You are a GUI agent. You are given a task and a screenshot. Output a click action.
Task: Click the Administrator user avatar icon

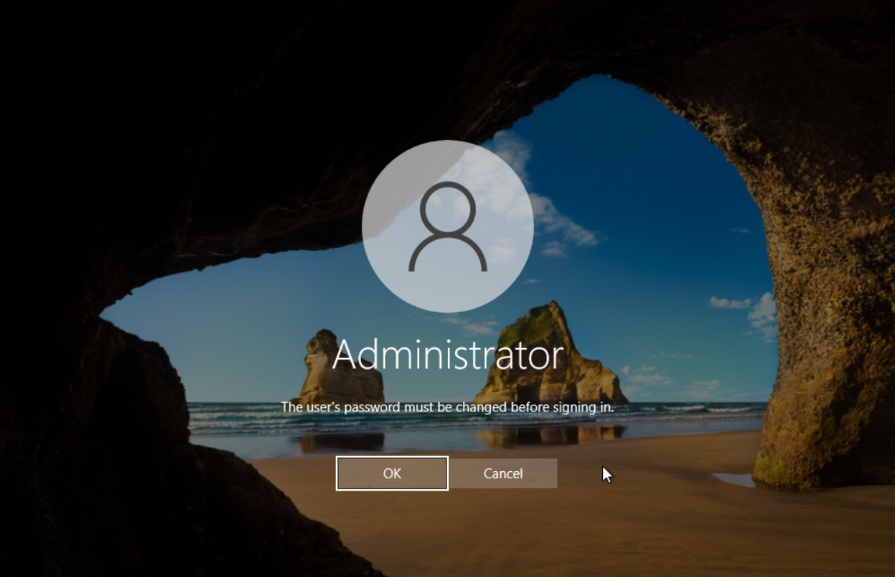(447, 226)
